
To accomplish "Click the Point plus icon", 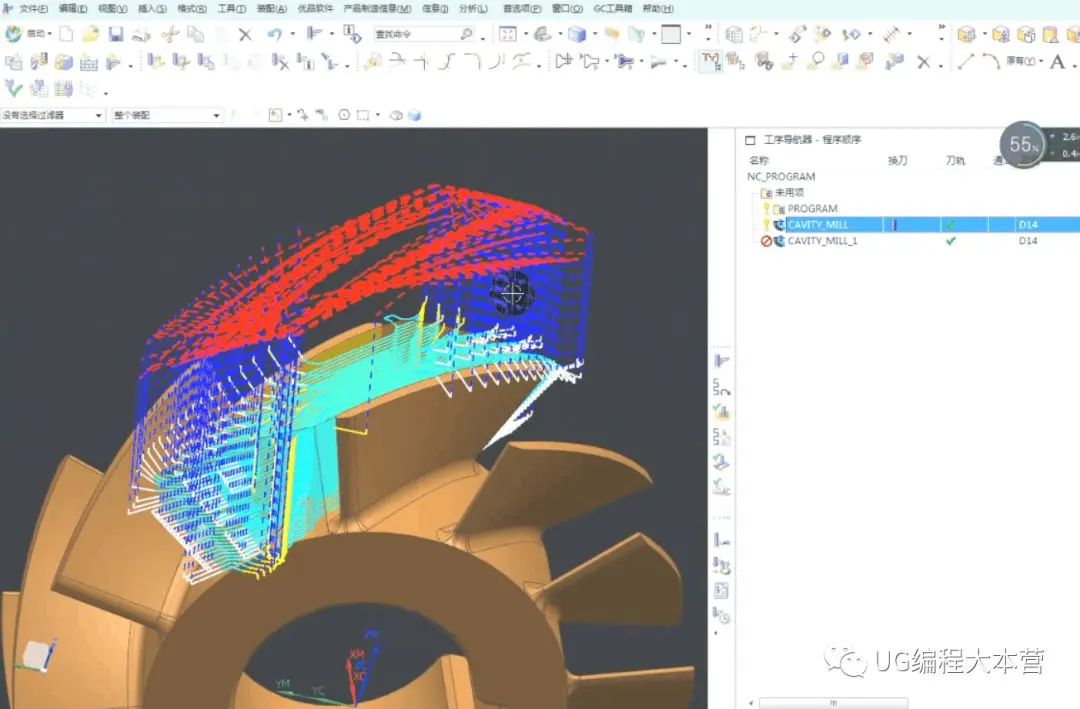I will tap(791, 61).
